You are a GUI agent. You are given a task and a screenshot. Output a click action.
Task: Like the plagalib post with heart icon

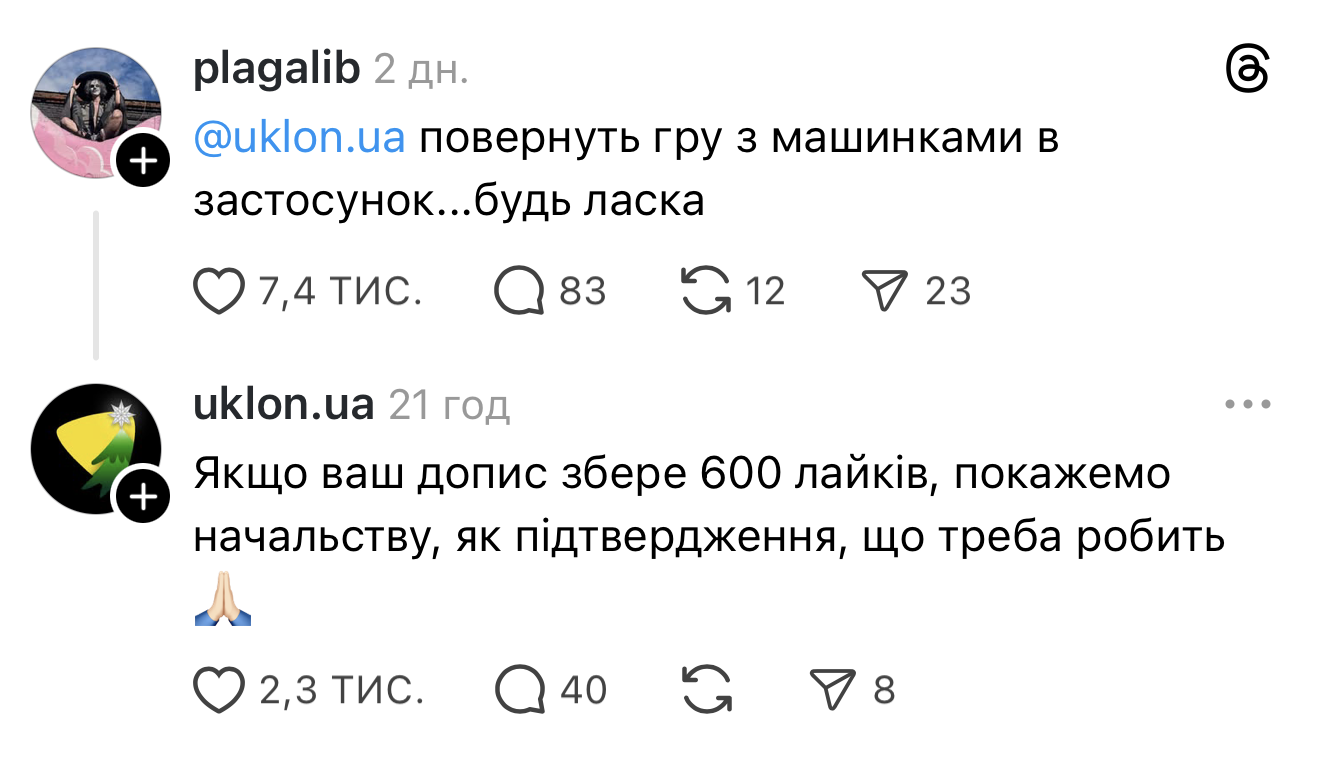(218, 291)
